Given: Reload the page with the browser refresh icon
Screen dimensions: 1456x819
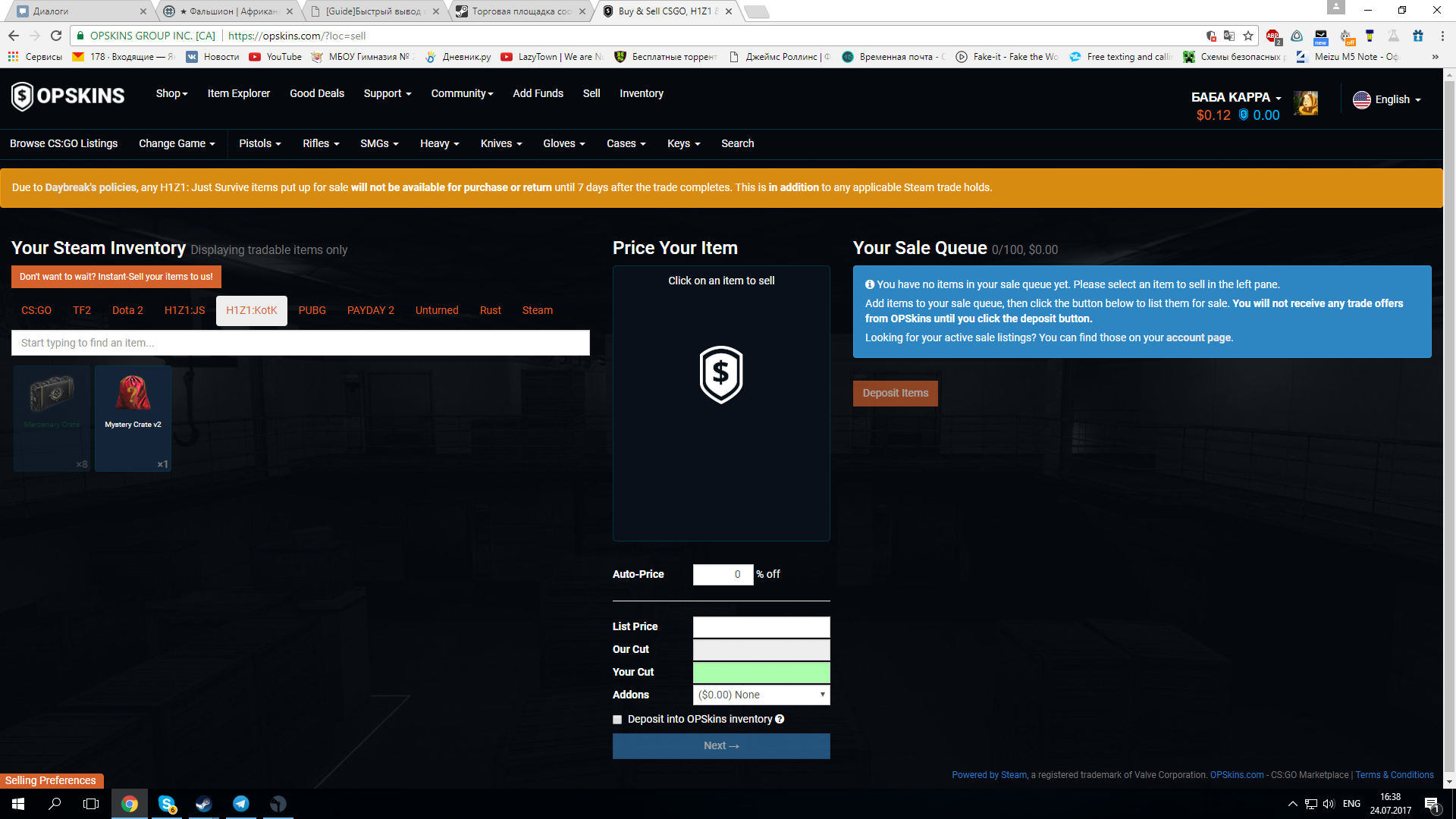Looking at the screenshot, I should pyautogui.click(x=56, y=36).
